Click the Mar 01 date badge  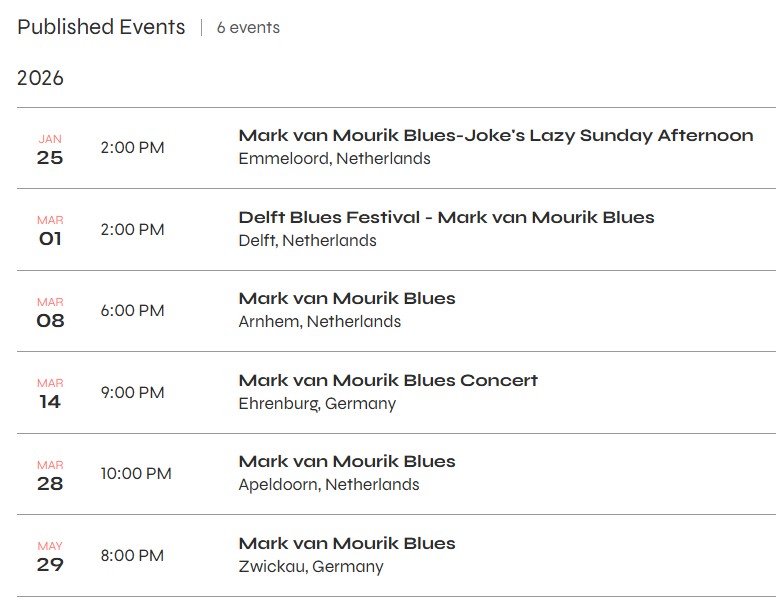point(50,230)
